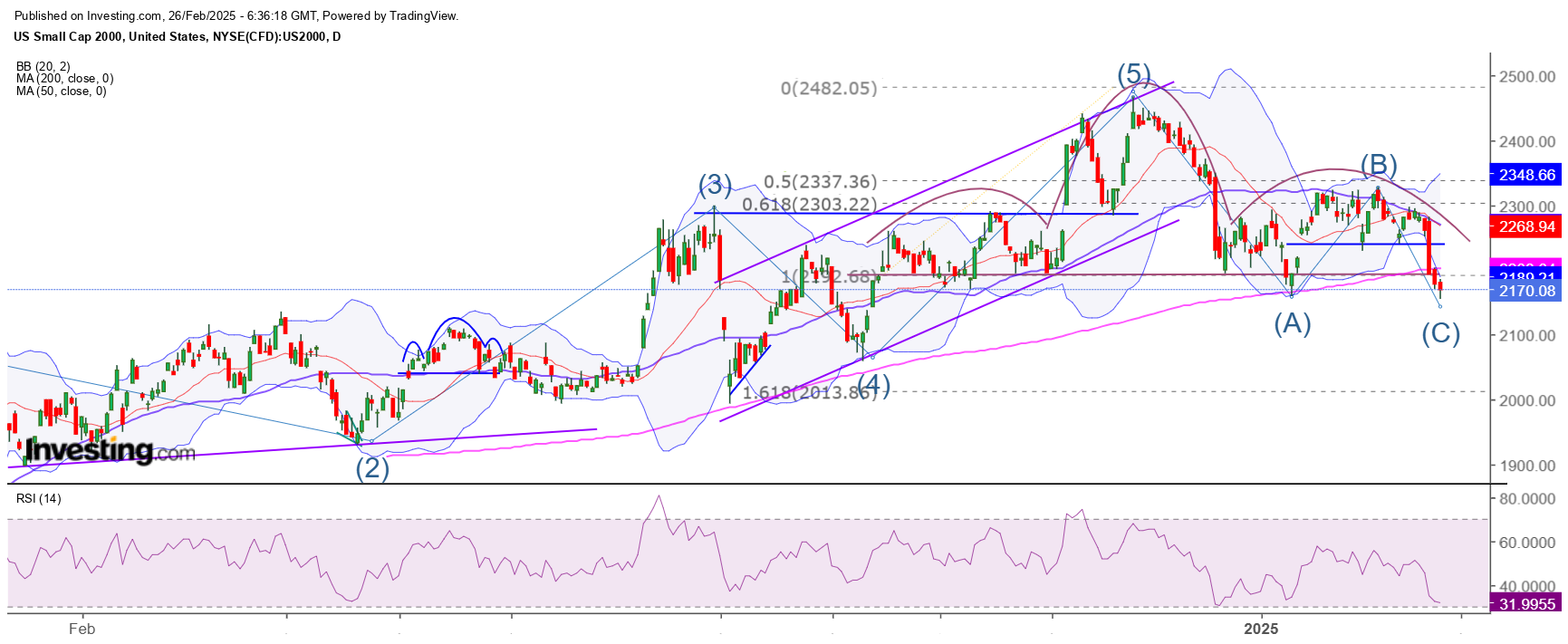This screenshot has height=644, width=1568.
Task: Select the wave (A) label
Action: click(1293, 323)
